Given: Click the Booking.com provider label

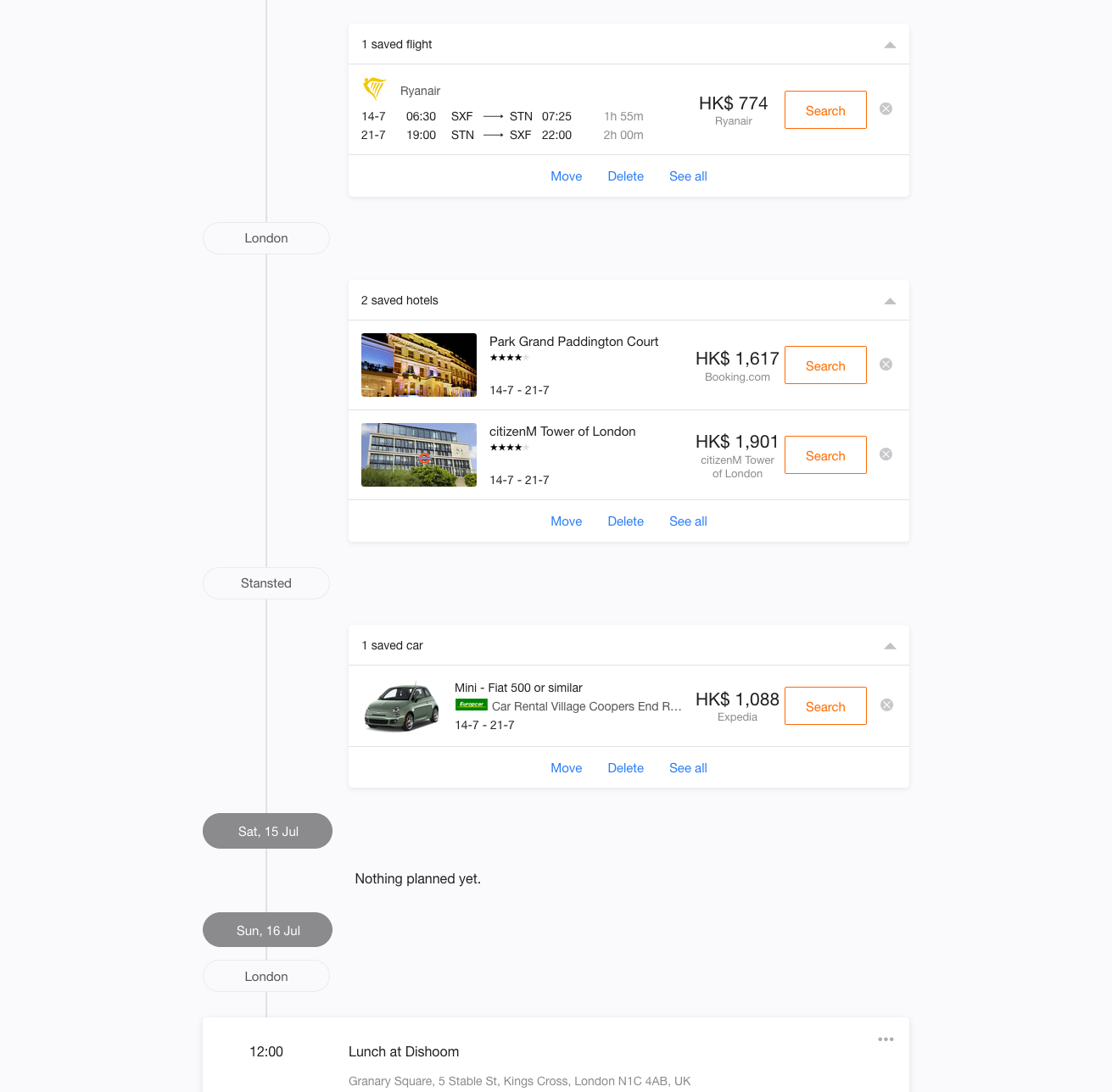Looking at the screenshot, I should 737,377.
